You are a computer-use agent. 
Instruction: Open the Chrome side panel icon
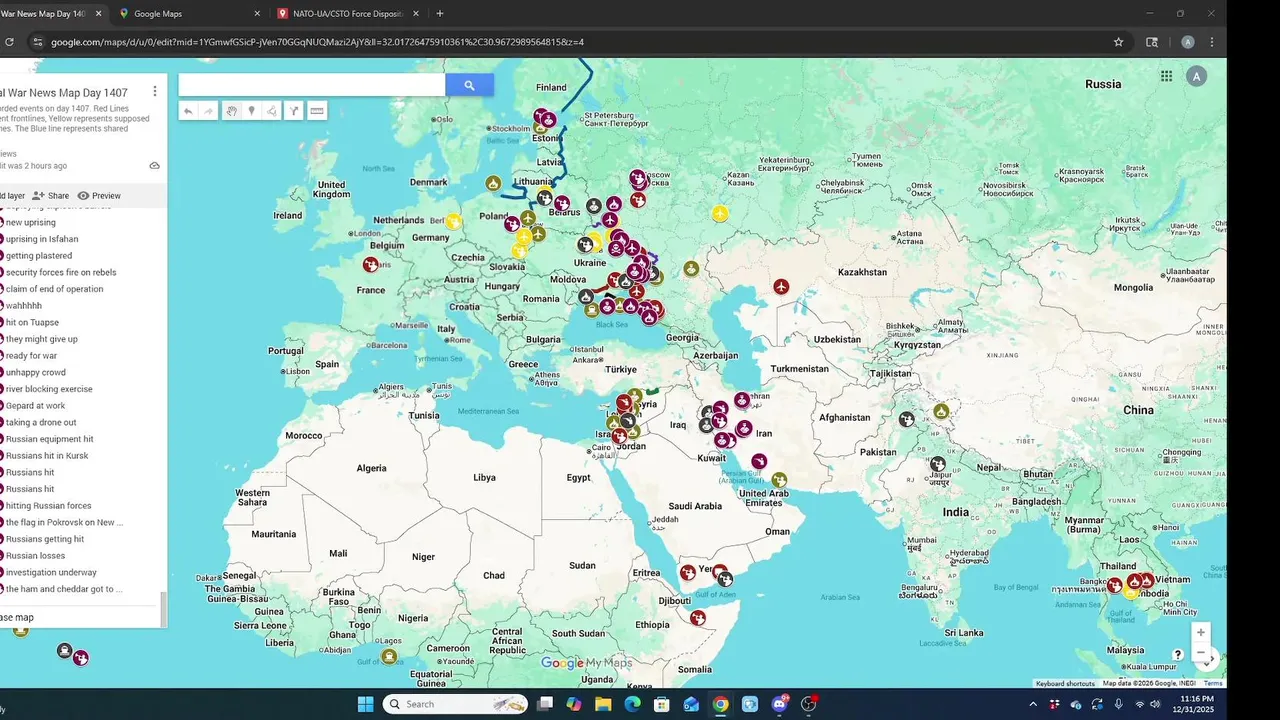1152,42
